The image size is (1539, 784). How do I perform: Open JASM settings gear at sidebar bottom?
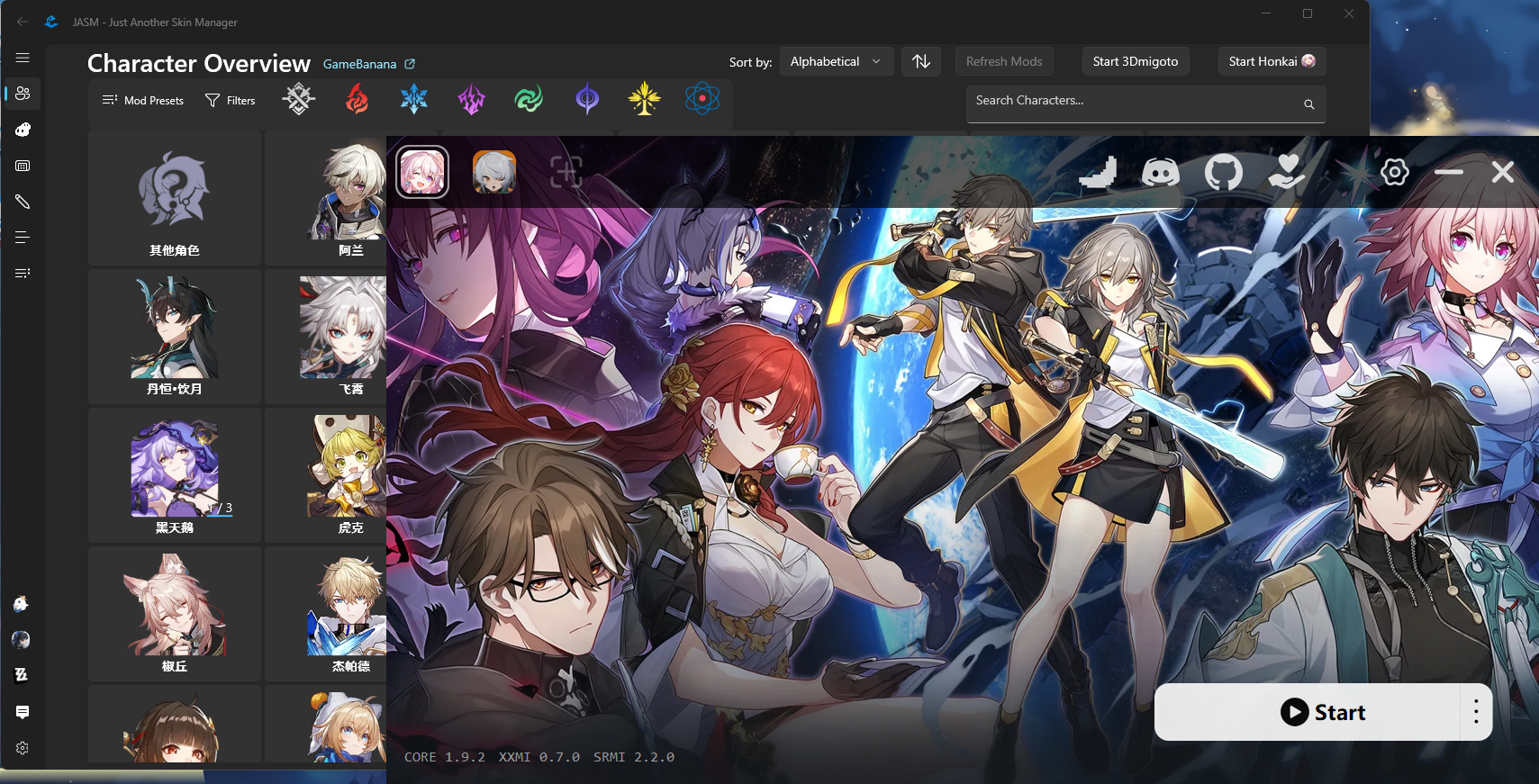23,748
